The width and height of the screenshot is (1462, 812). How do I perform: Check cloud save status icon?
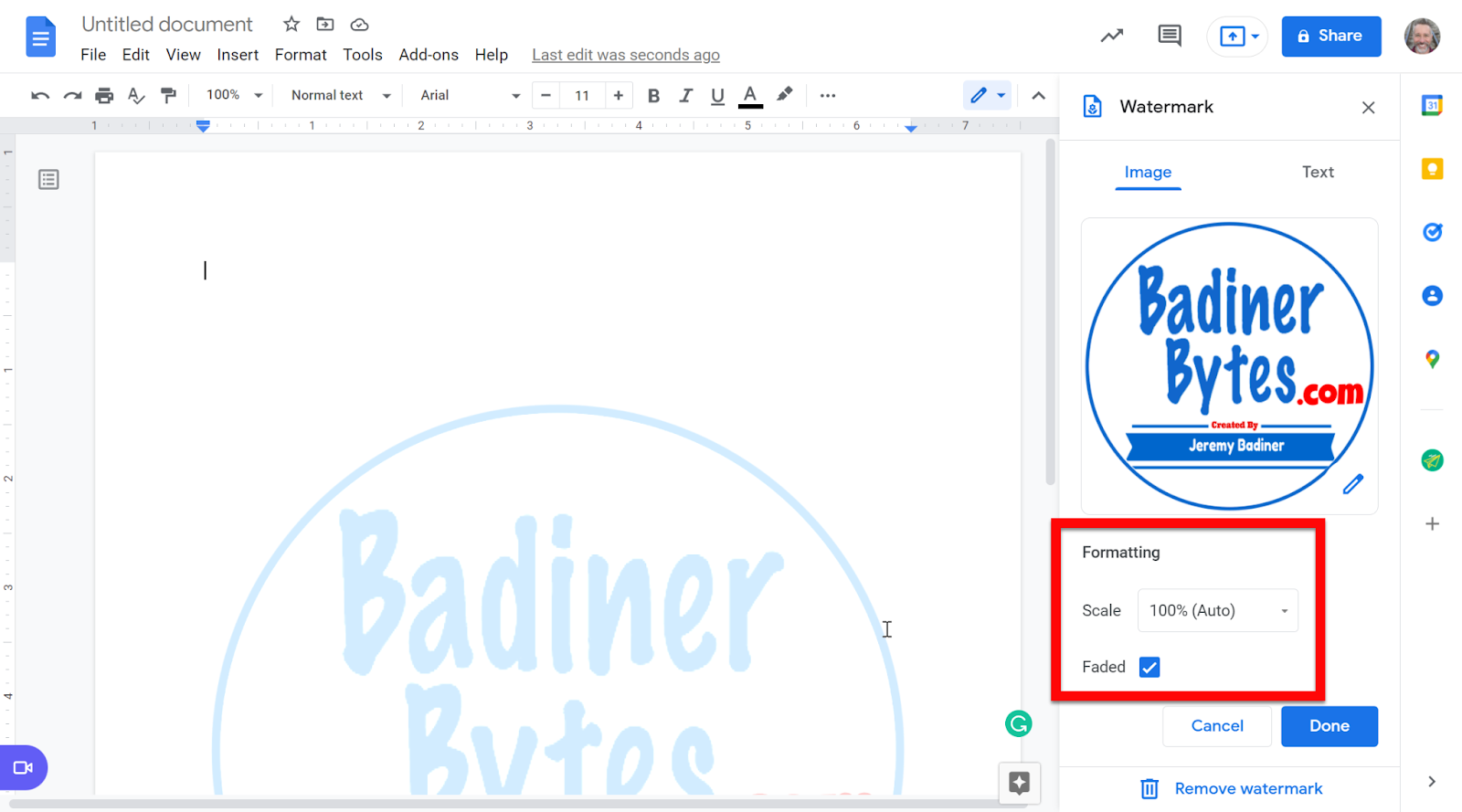359,25
